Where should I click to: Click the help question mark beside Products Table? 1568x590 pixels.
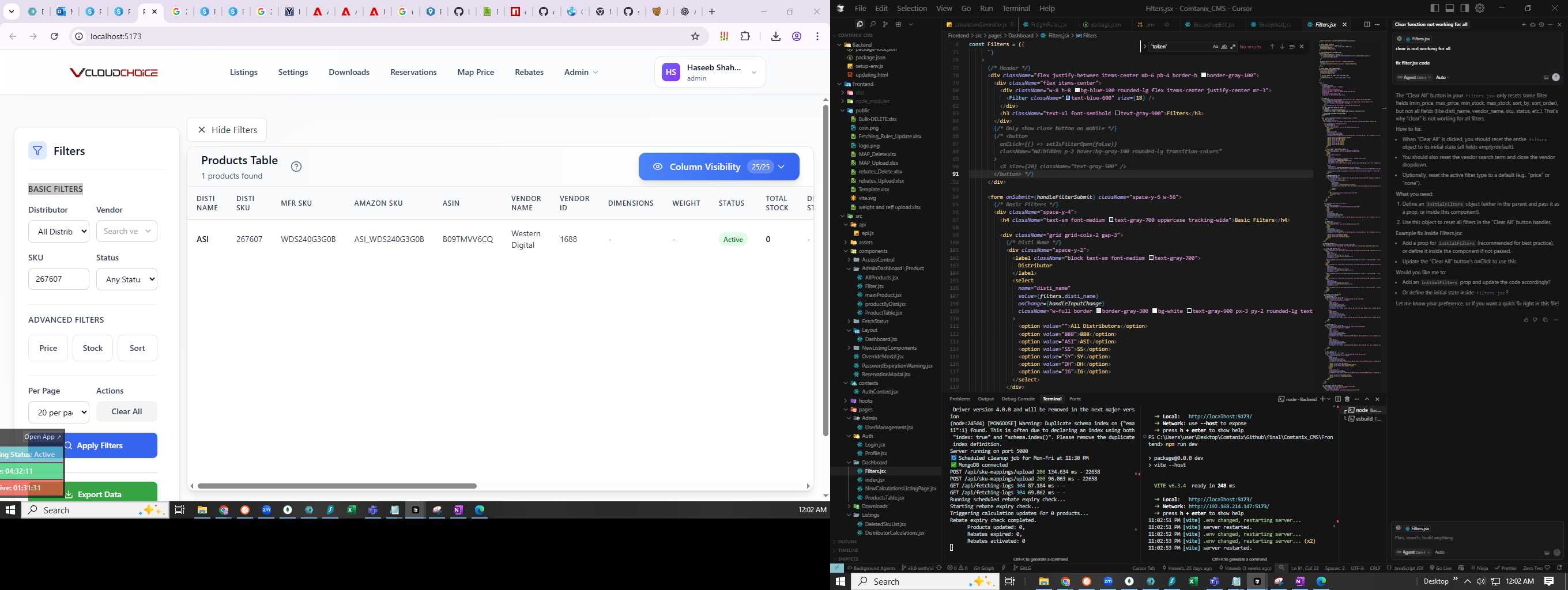(x=296, y=167)
